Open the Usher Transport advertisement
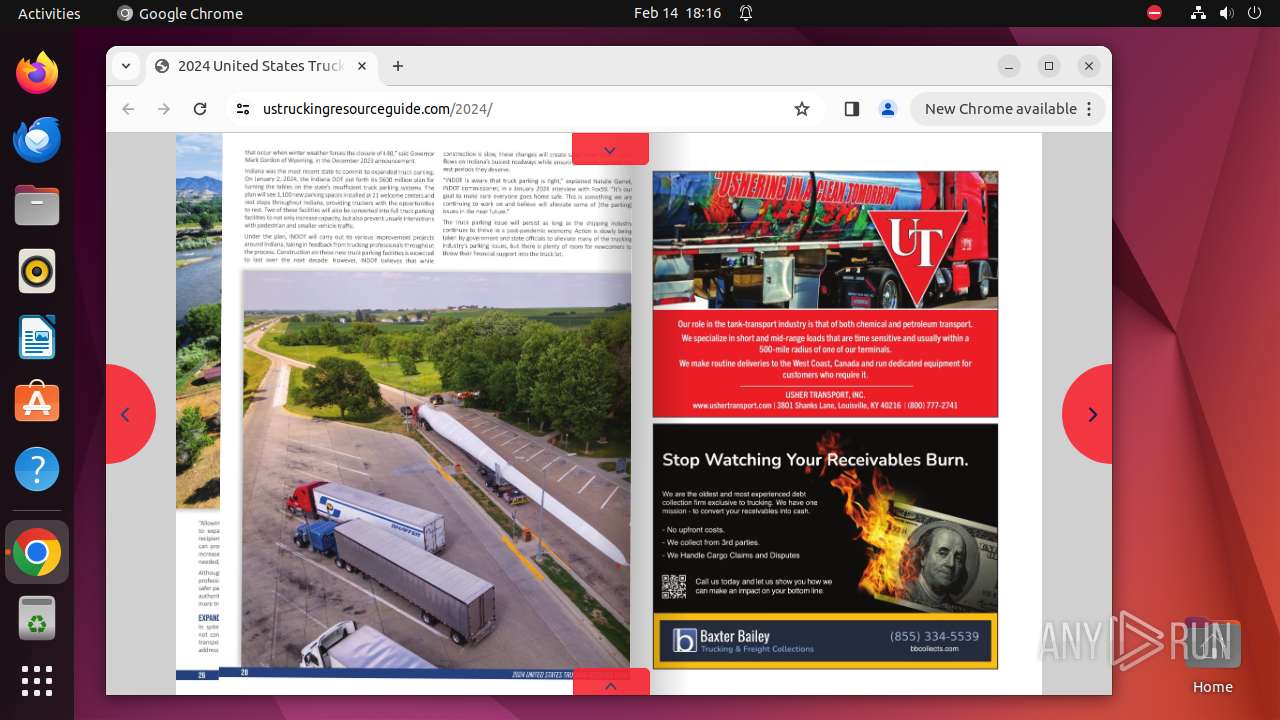 point(825,294)
